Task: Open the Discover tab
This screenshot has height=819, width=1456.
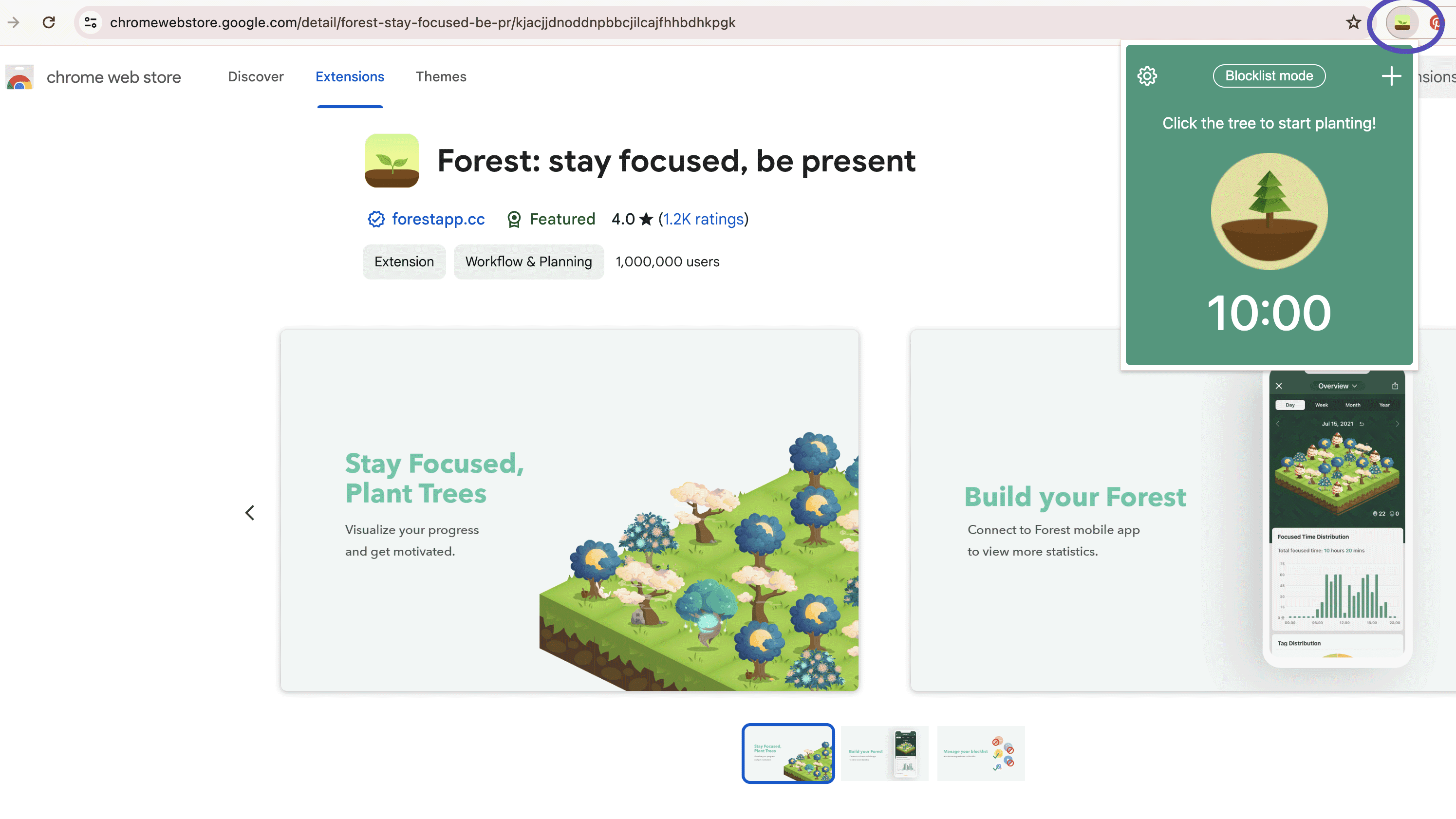Action: (x=256, y=77)
